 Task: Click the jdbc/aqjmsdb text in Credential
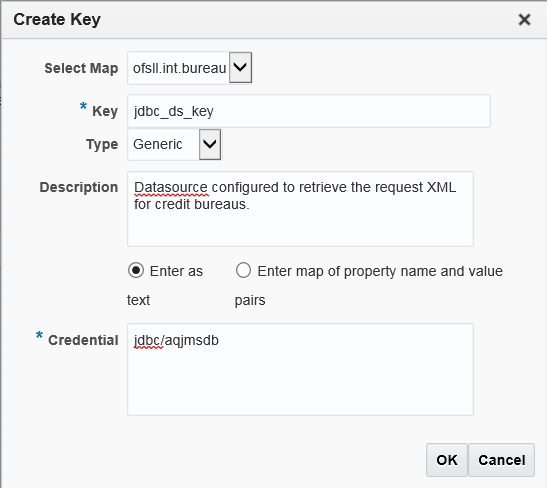pos(176,341)
